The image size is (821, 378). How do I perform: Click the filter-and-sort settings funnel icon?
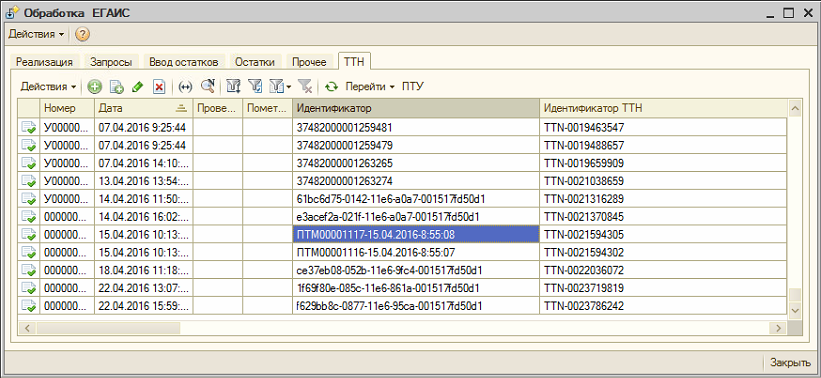(x=233, y=87)
